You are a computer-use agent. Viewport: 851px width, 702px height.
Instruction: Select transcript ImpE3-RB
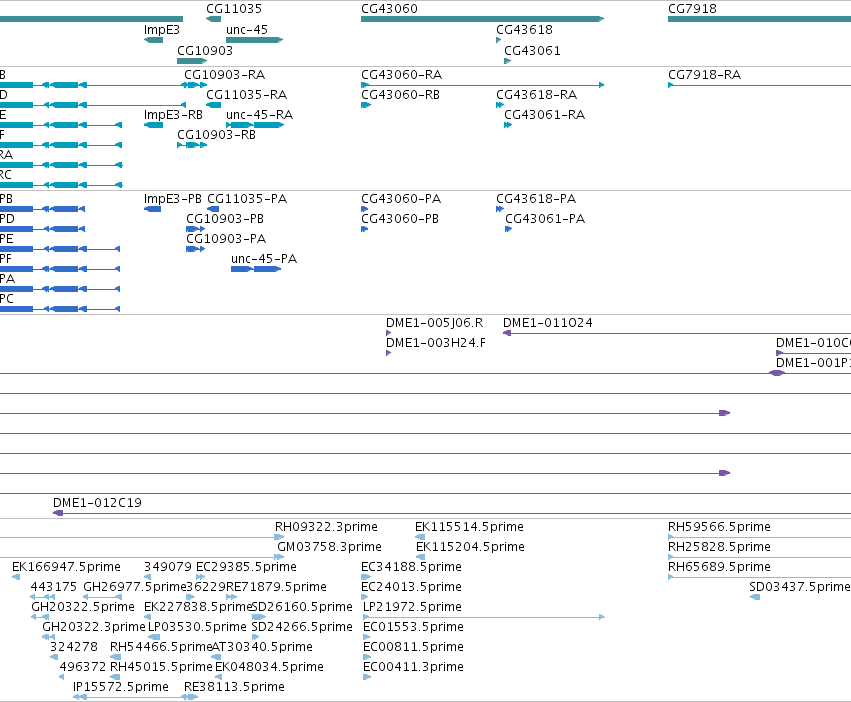(x=173, y=115)
